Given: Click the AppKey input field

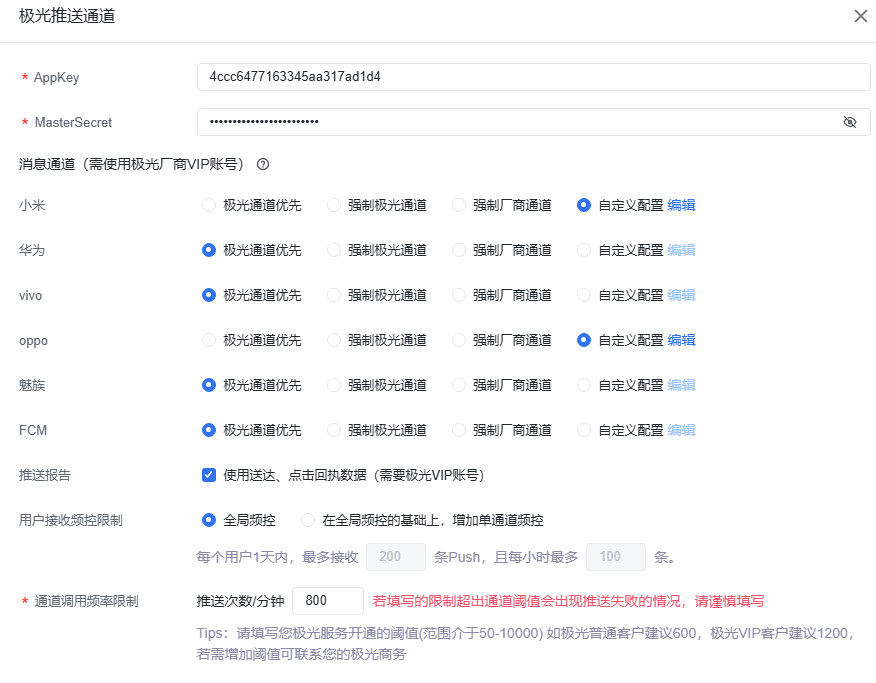Looking at the screenshot, I should [x=533, y=77].
